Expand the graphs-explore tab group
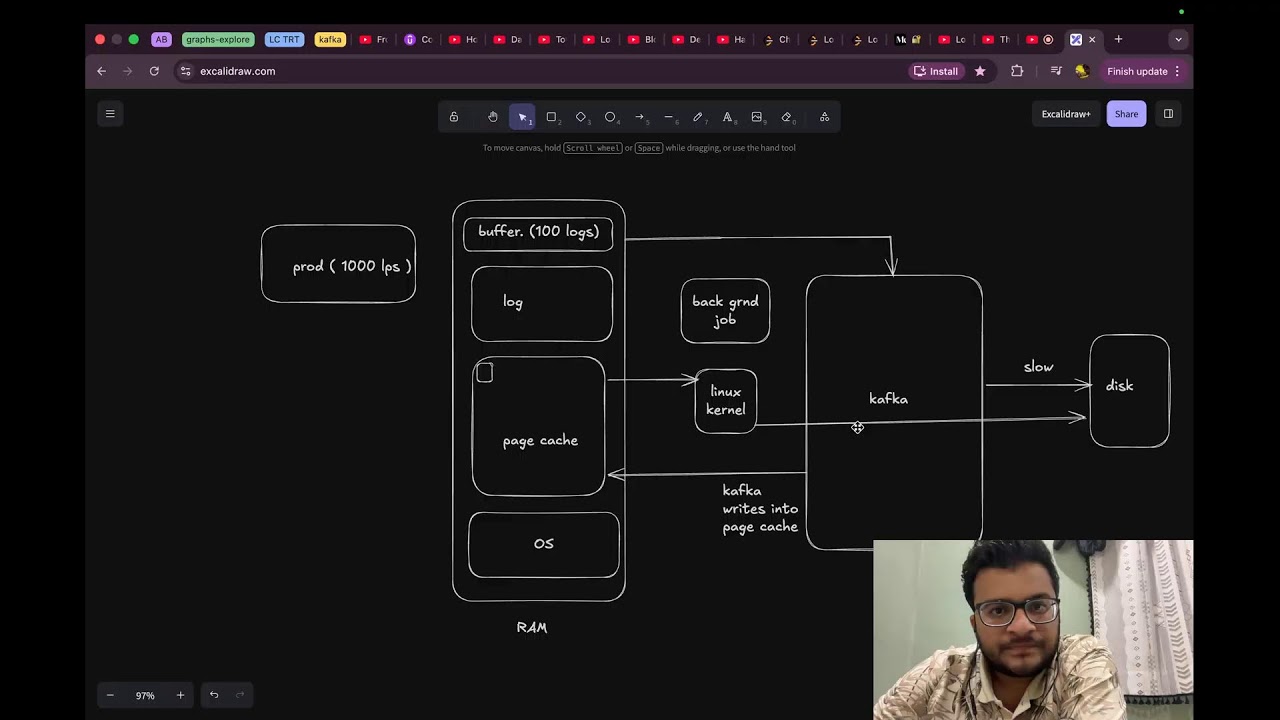This screenshot has width=1280, height=720. [218, 40]
